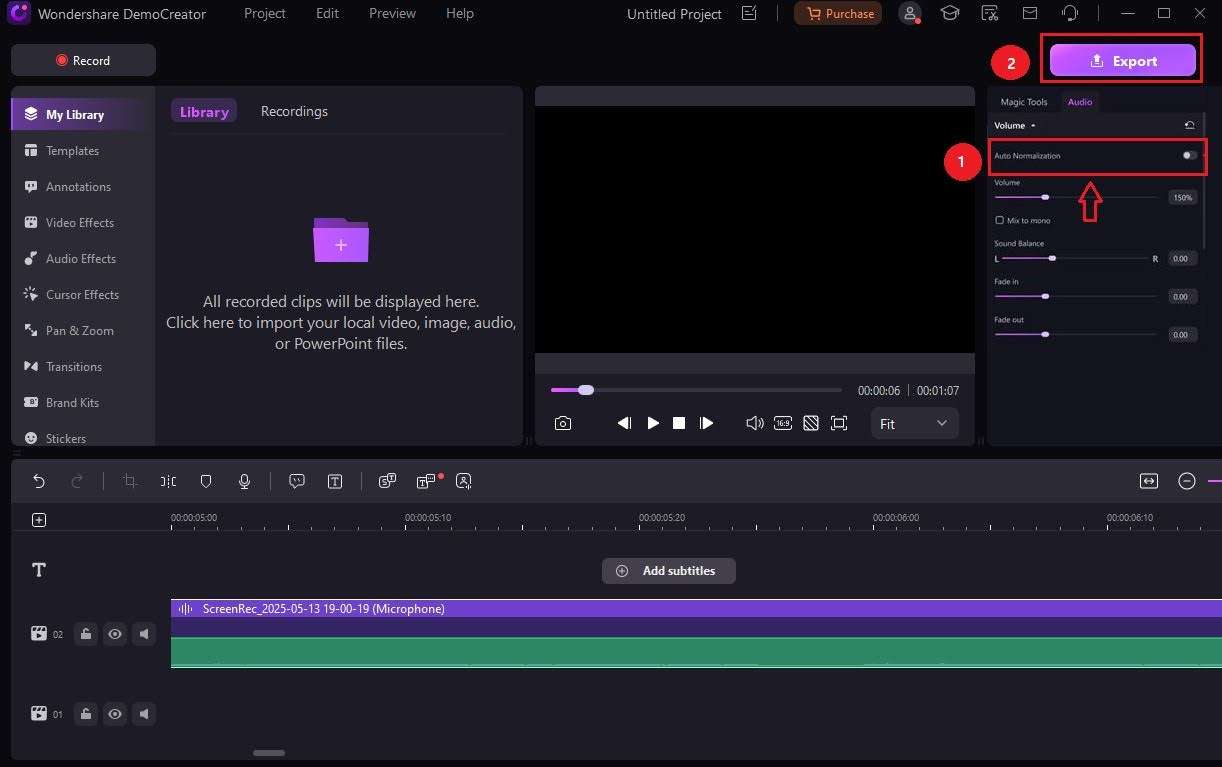The image size is (1222, 767).
Task: Click the text-to-speech icon with red dot
Action: (x=426, y=481)
